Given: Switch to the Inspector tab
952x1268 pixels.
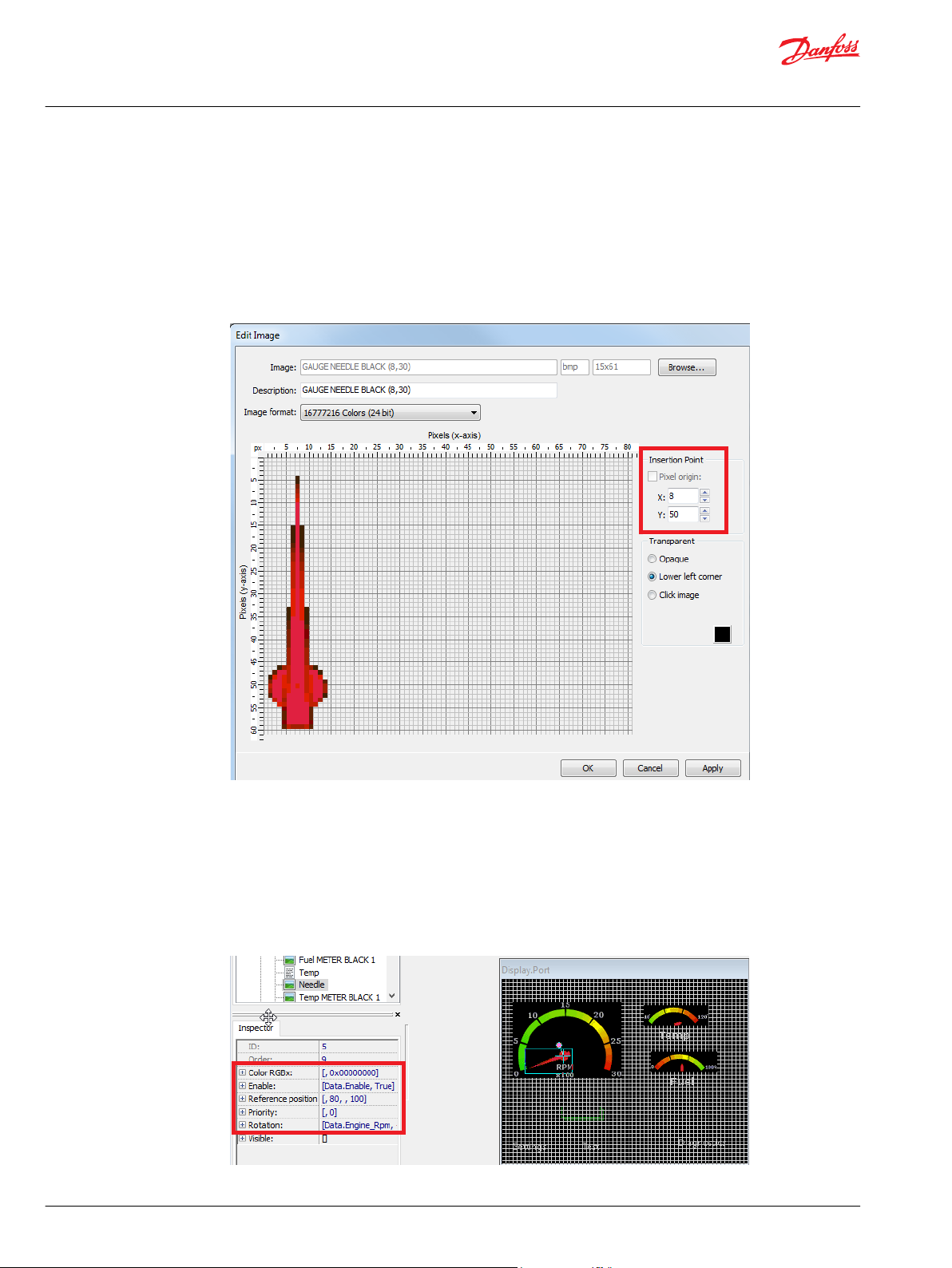Looking at the screenshot, I should tap(256, 1028).
